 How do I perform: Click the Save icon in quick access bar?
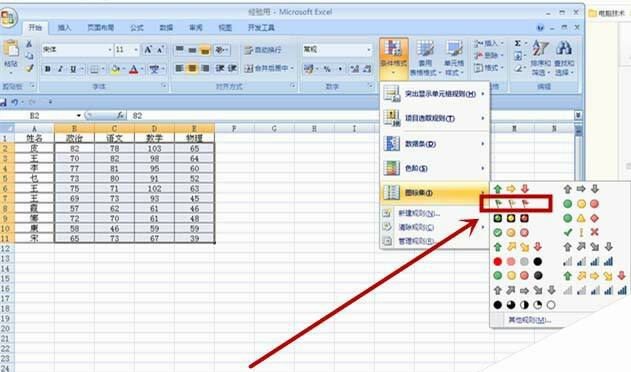point(3,102)
